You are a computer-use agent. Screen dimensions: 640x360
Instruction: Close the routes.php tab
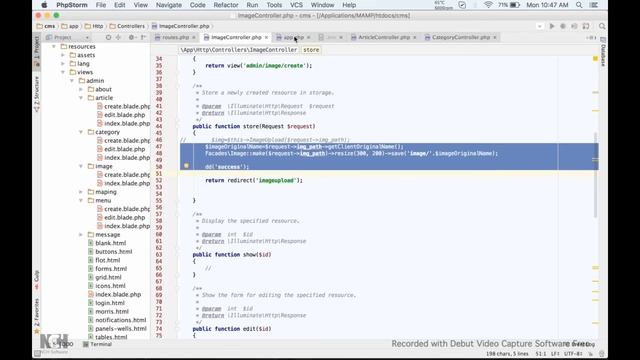pos(194,38)
